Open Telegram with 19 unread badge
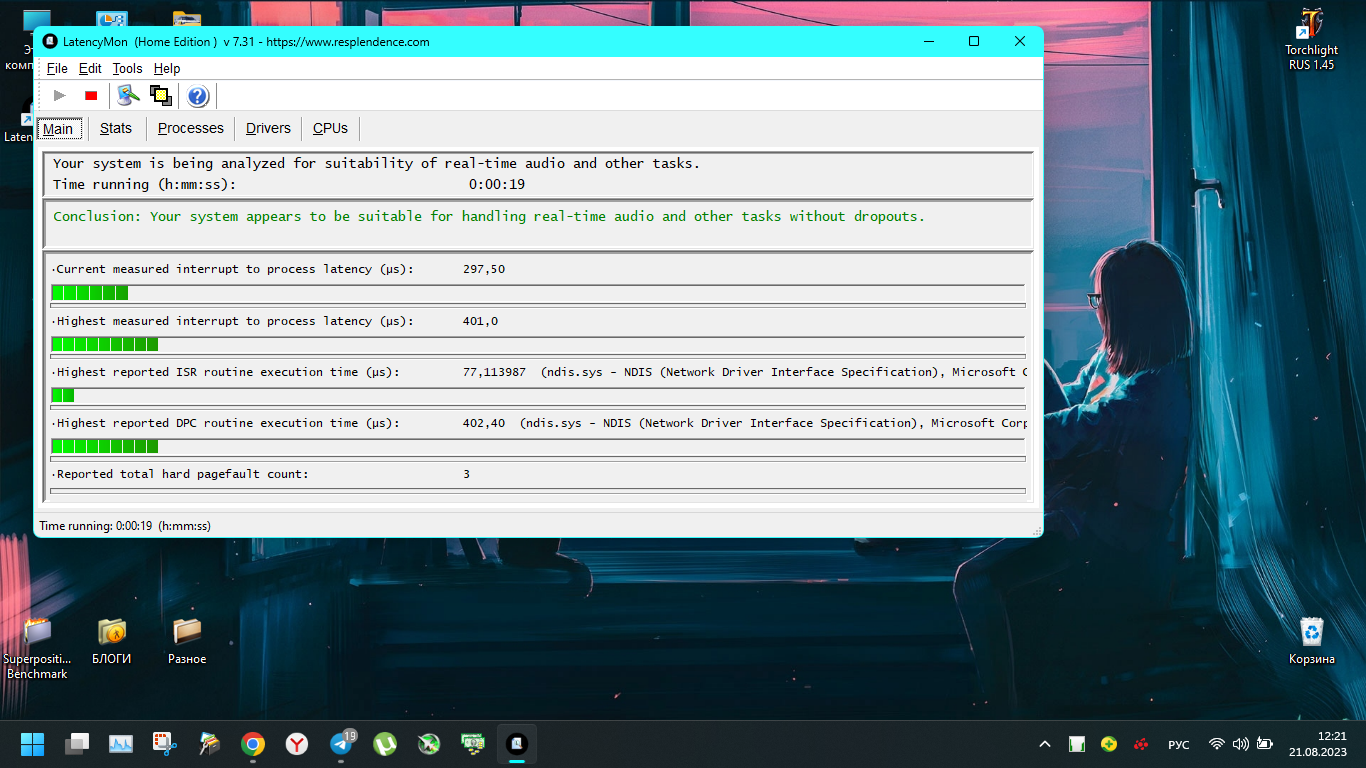Viewport: 1366px width, 768px height. tap(342, 744)
